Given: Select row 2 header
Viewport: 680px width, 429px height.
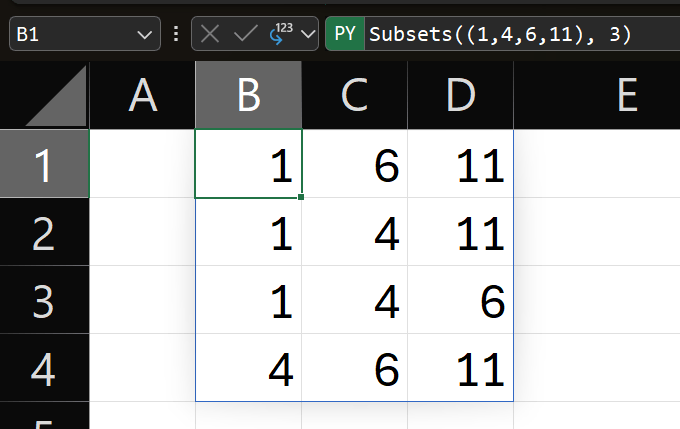Looking at the screenshot, I should click(44, 232).
